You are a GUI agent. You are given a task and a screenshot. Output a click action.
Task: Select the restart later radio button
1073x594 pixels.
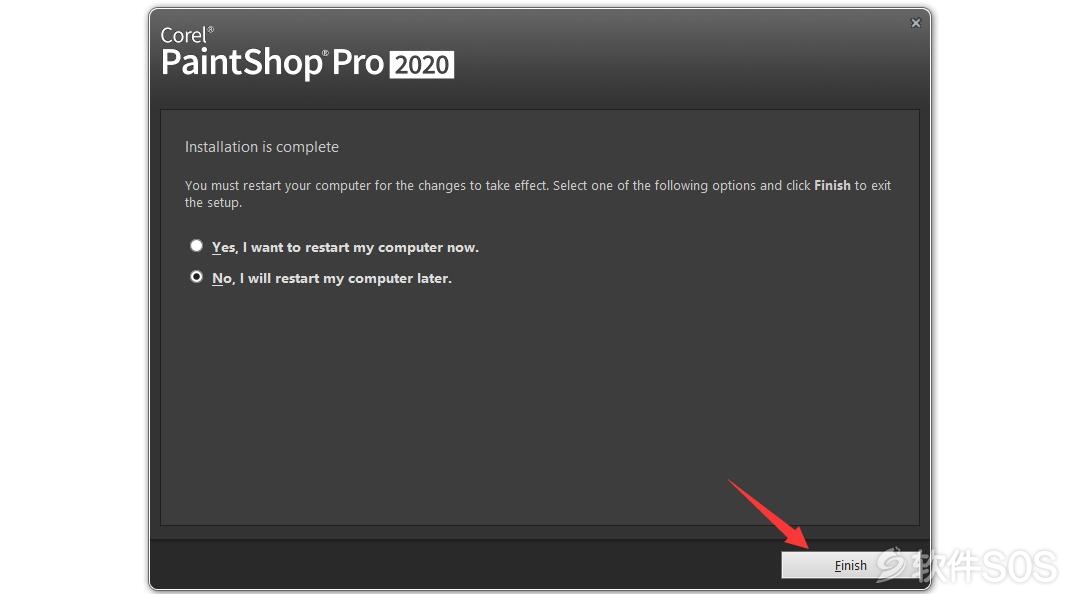tap(196, 277)
